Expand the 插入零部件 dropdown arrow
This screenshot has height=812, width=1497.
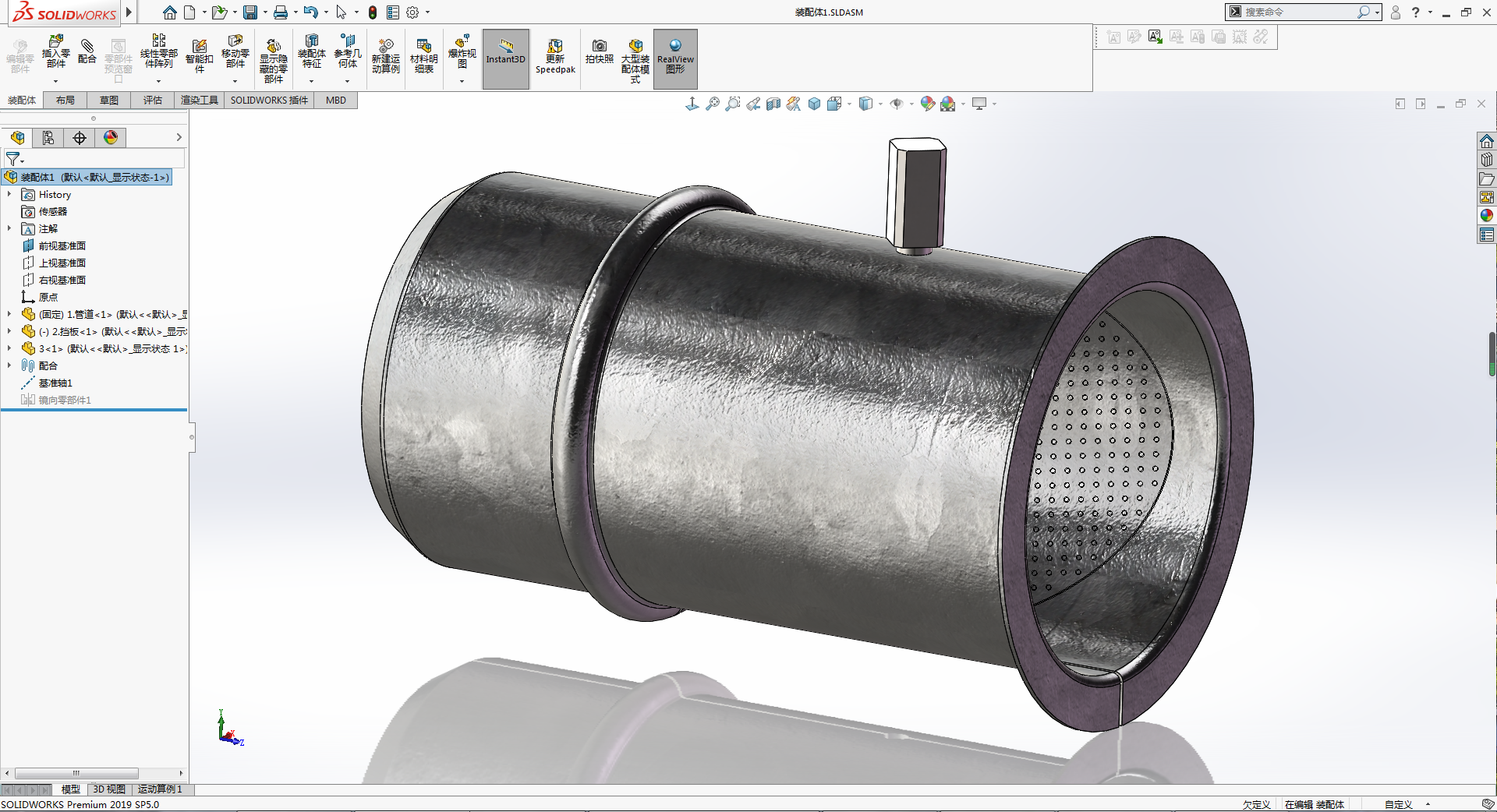pos(55,81)
